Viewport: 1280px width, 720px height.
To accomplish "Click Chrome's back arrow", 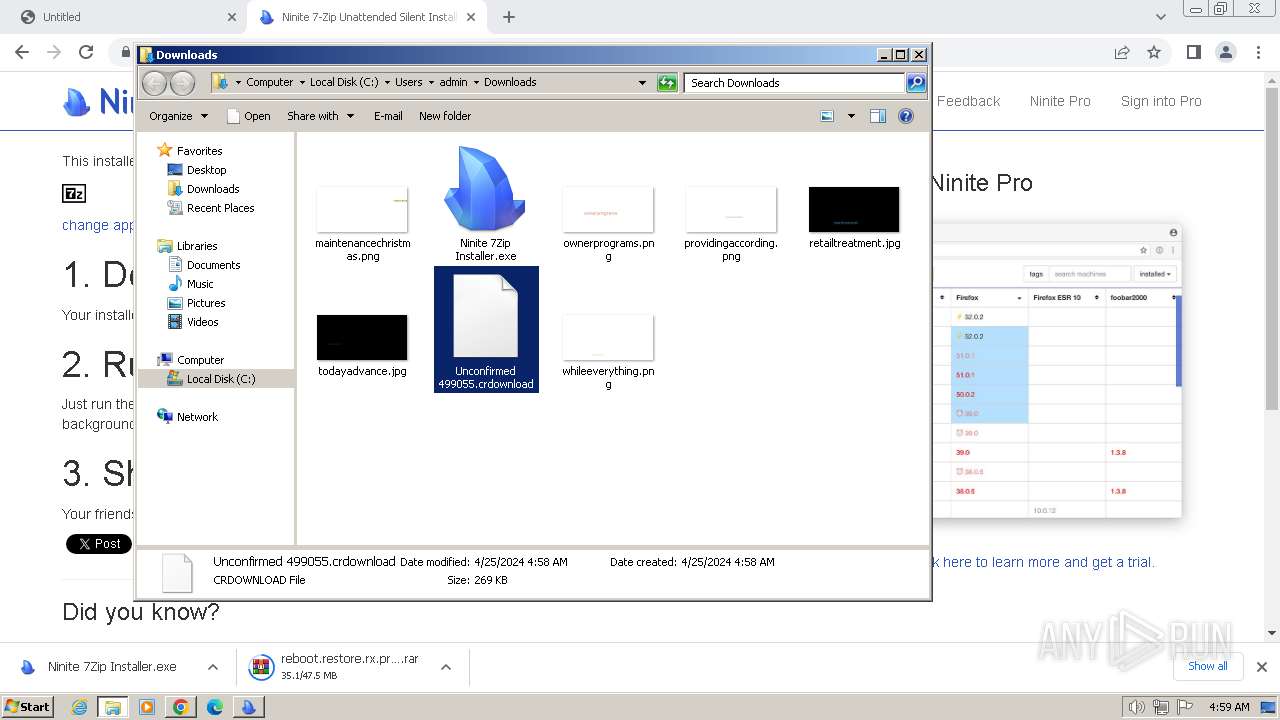I will tap(22, 52).
